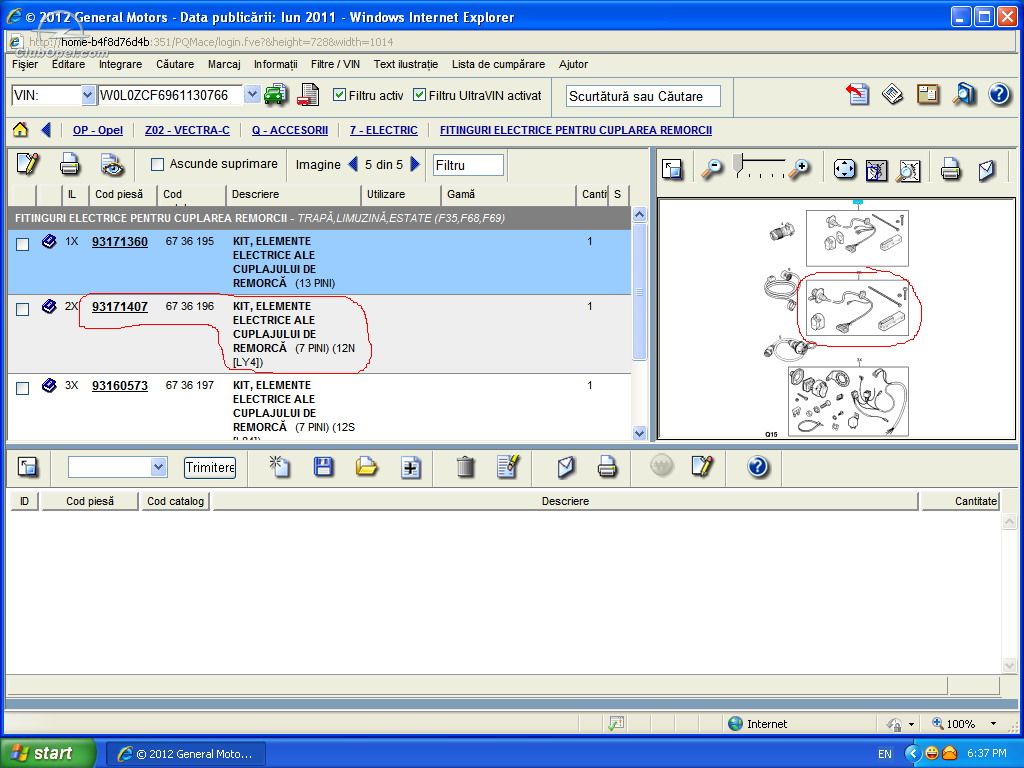Zoom in illustration with plus magnifier
The width and height of the screenshot is (1024, 768).
[798, 169]
